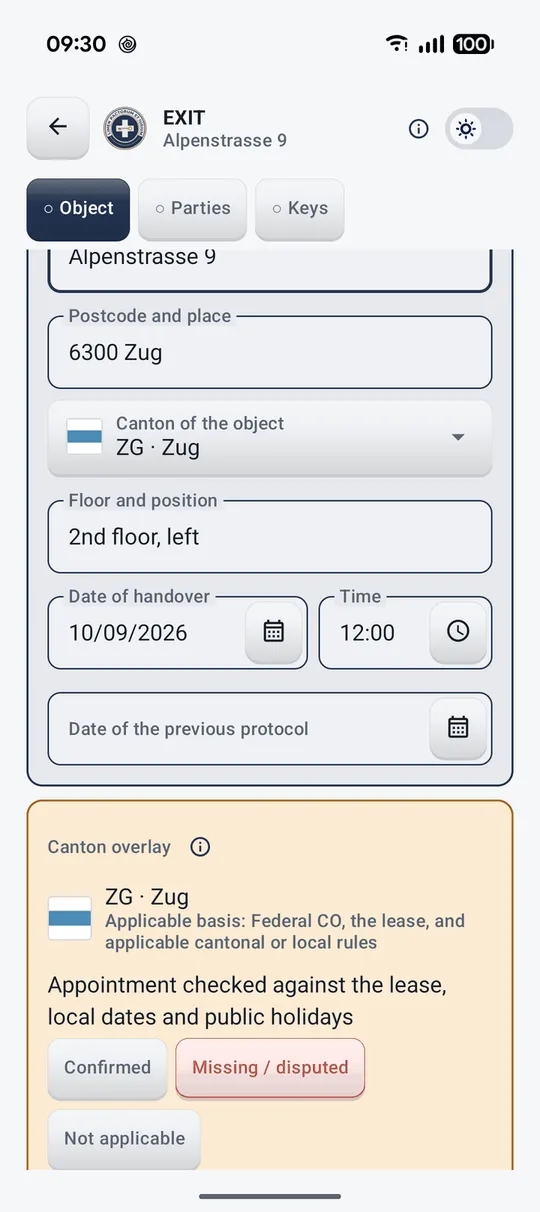Open the Keys tab
540x1212 pixels.
300,209
